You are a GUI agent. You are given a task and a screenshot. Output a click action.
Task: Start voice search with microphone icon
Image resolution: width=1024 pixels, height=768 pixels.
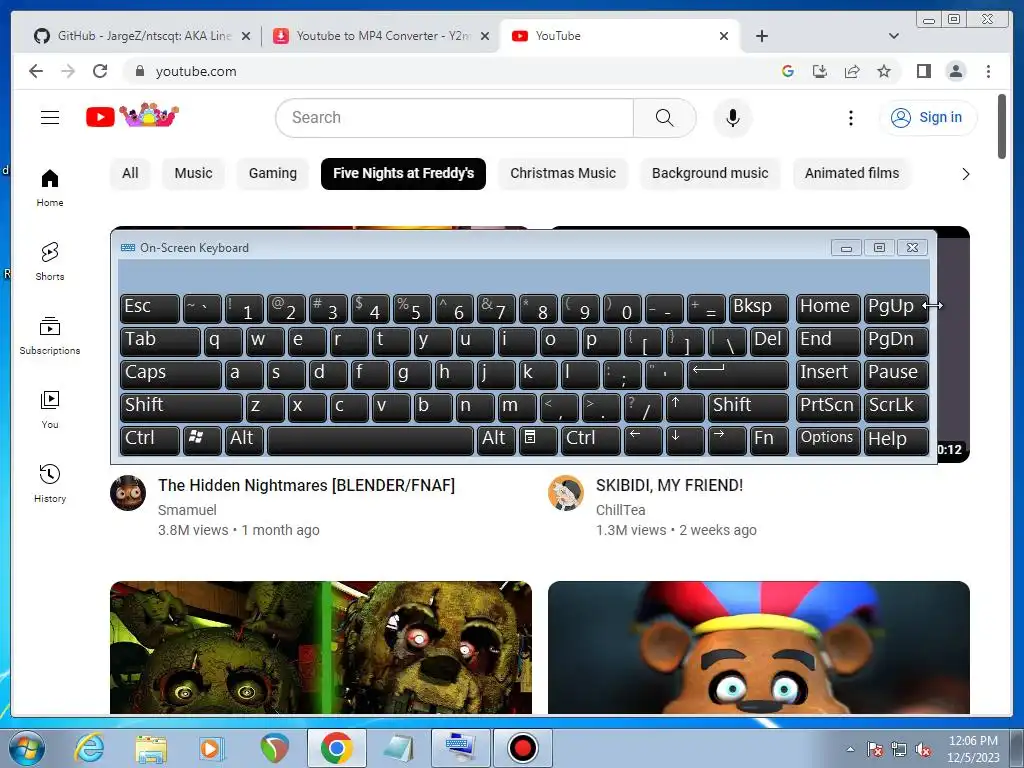733,118
